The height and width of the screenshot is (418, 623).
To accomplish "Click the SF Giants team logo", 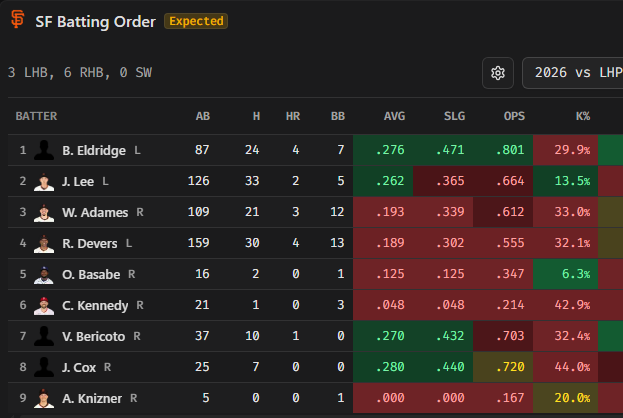I will tap(17, 19).
